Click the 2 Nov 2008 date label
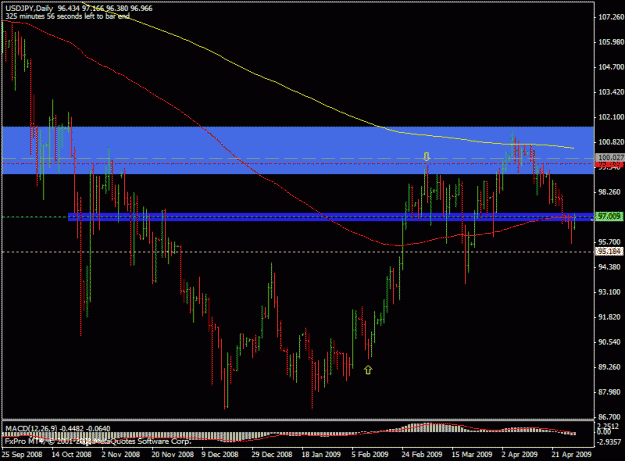 (121, 454)
